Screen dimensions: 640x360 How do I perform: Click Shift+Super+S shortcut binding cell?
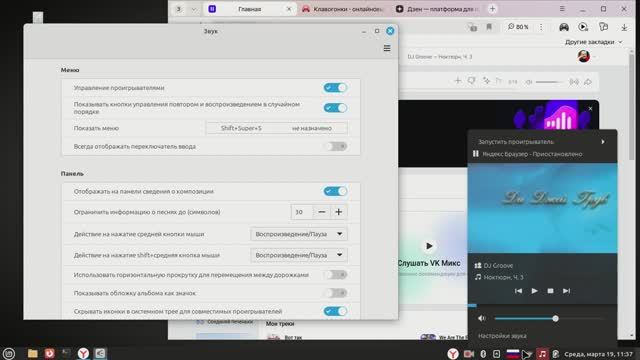(241, 128)
